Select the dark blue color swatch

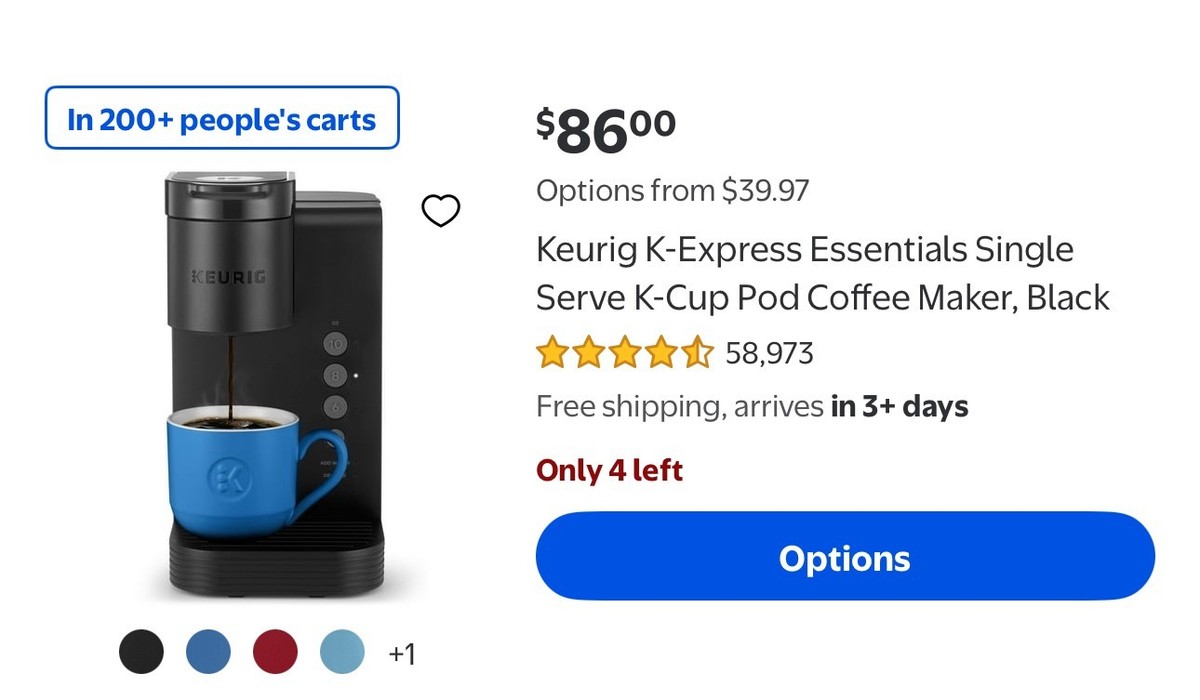click(207, 651)
